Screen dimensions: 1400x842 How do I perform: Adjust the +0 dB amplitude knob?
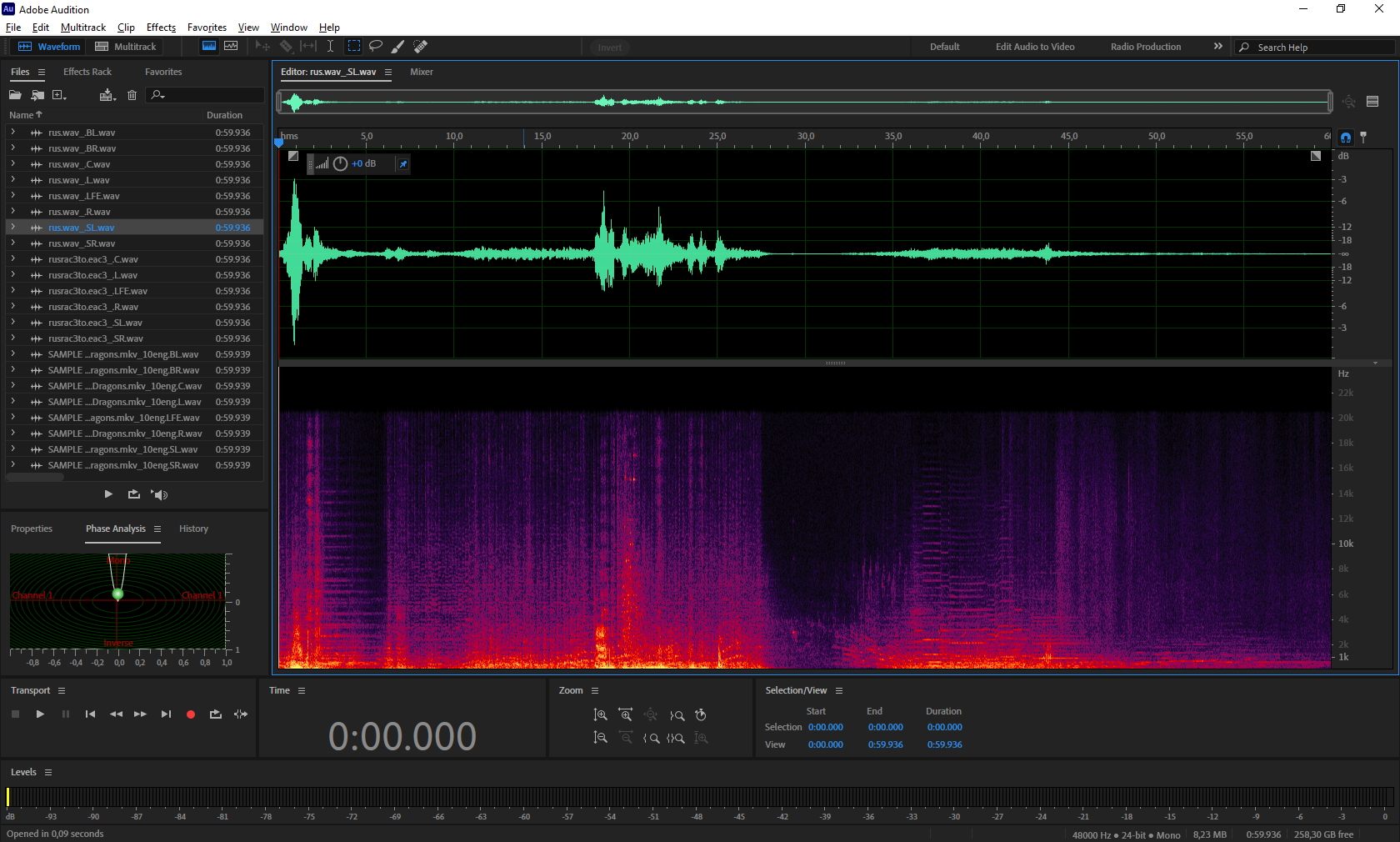tap(340, 164)
